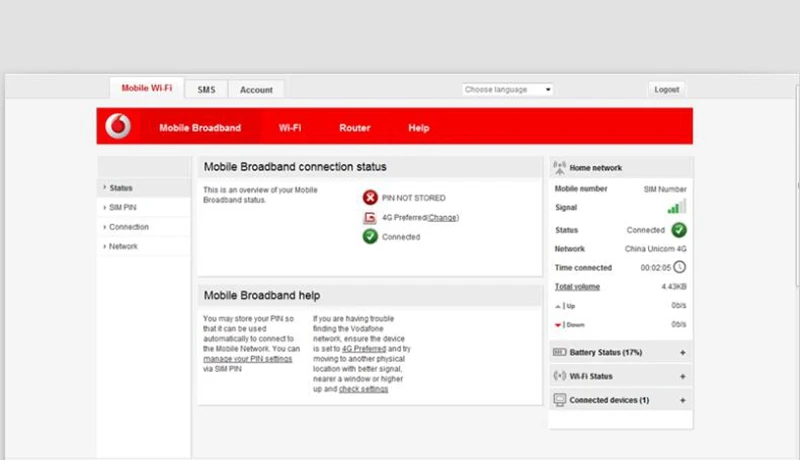Click the green status check in Home network panel

click(x=679, y=230)
